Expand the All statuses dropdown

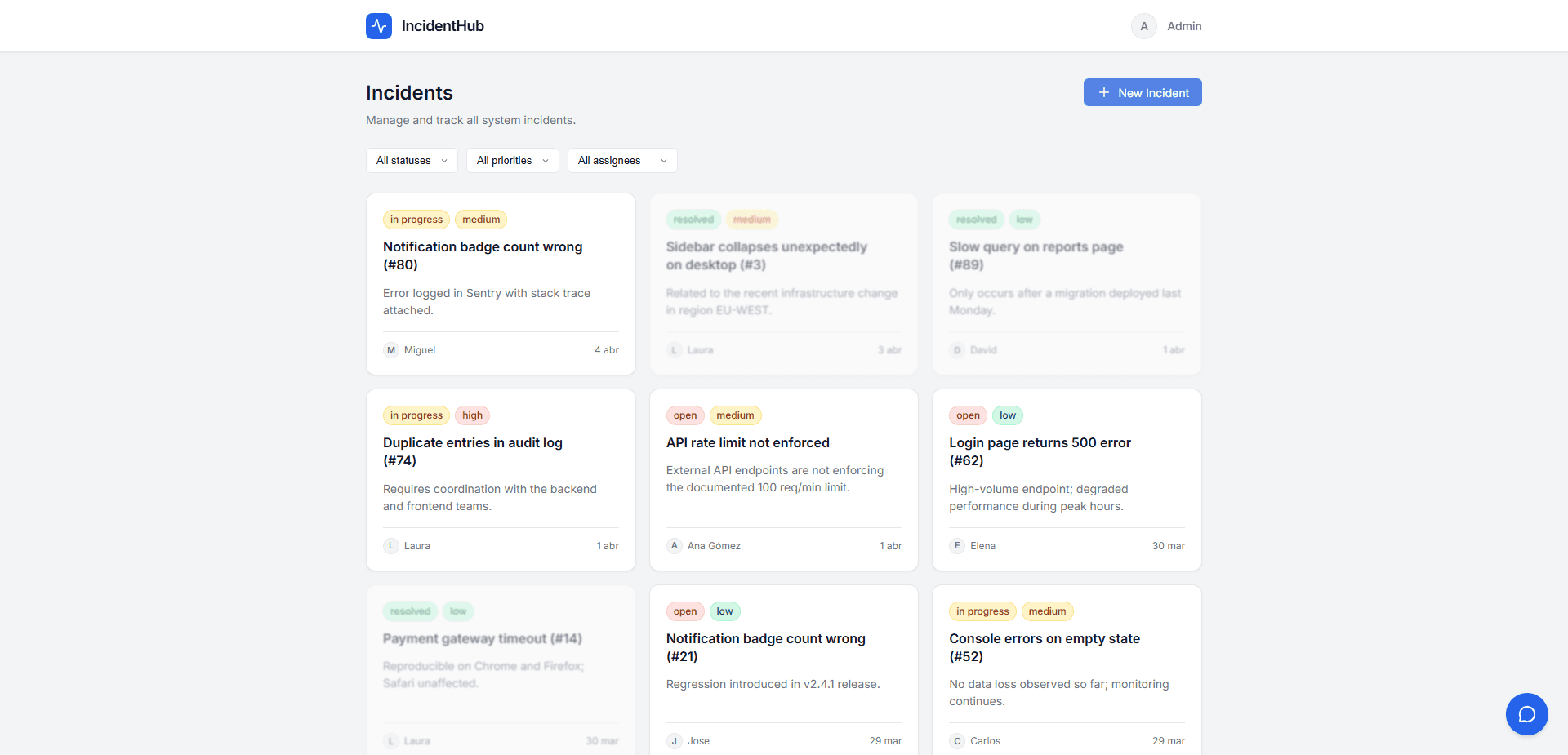pos(412,161)
